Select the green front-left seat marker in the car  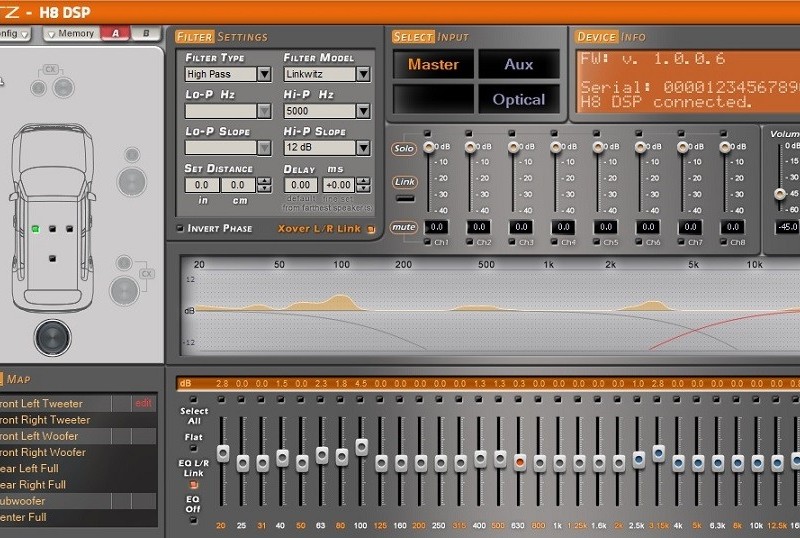click(x=35, y=228)
